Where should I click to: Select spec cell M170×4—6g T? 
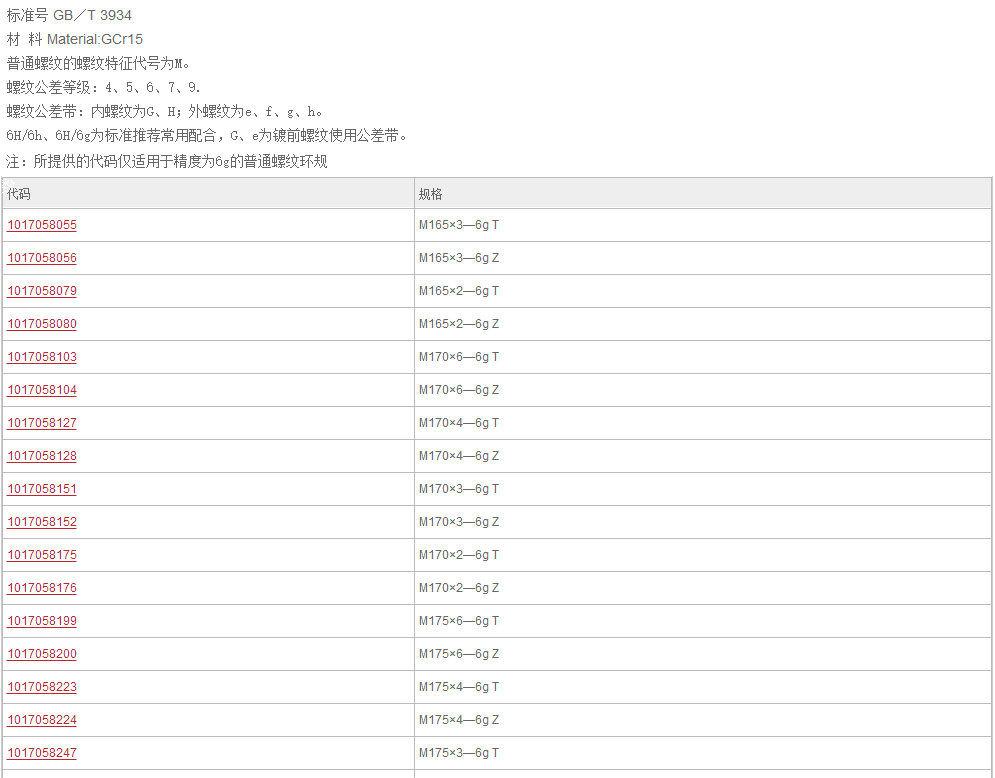[703, 423]
